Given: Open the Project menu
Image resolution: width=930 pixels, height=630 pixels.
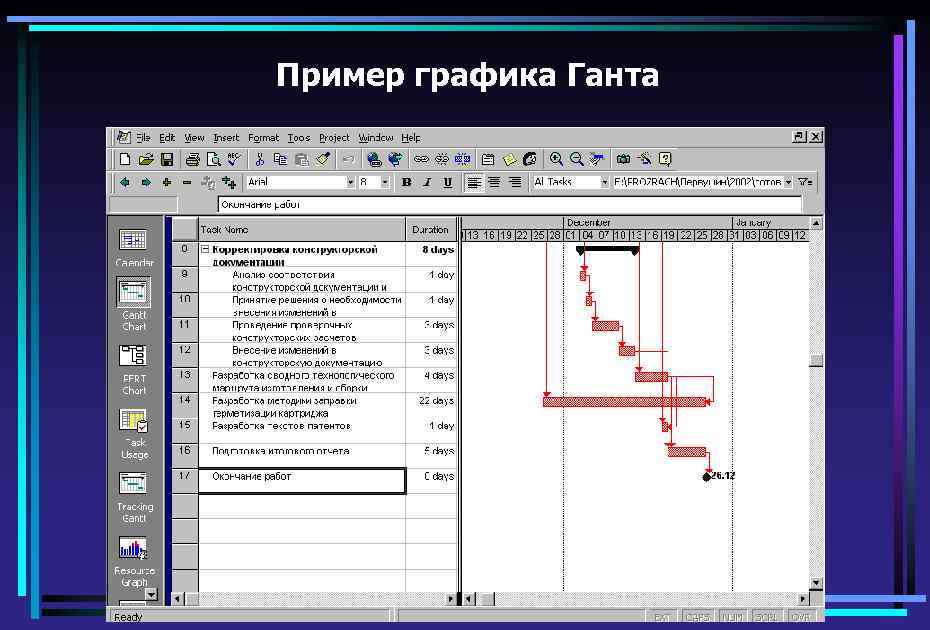Looking at the screenshot, I should [333, 137].
